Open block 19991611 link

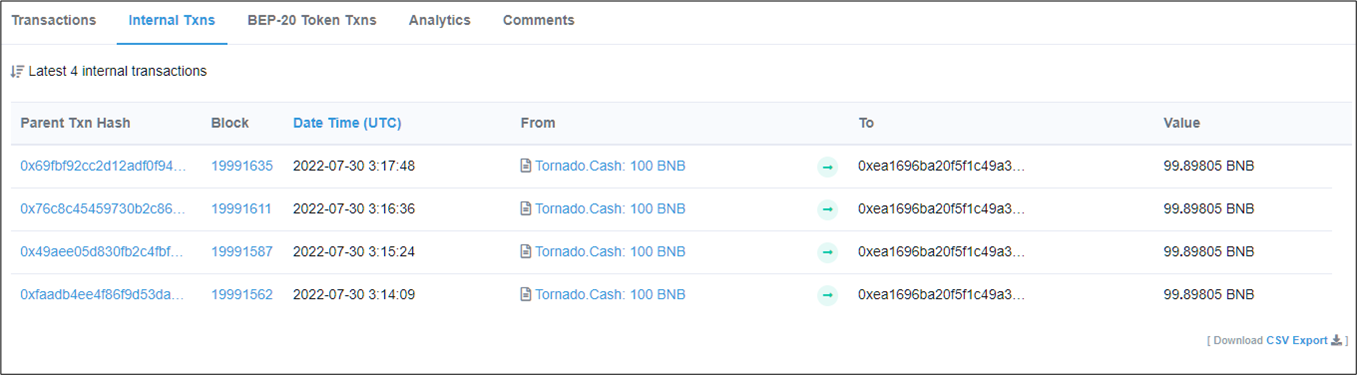pos(242,209)
